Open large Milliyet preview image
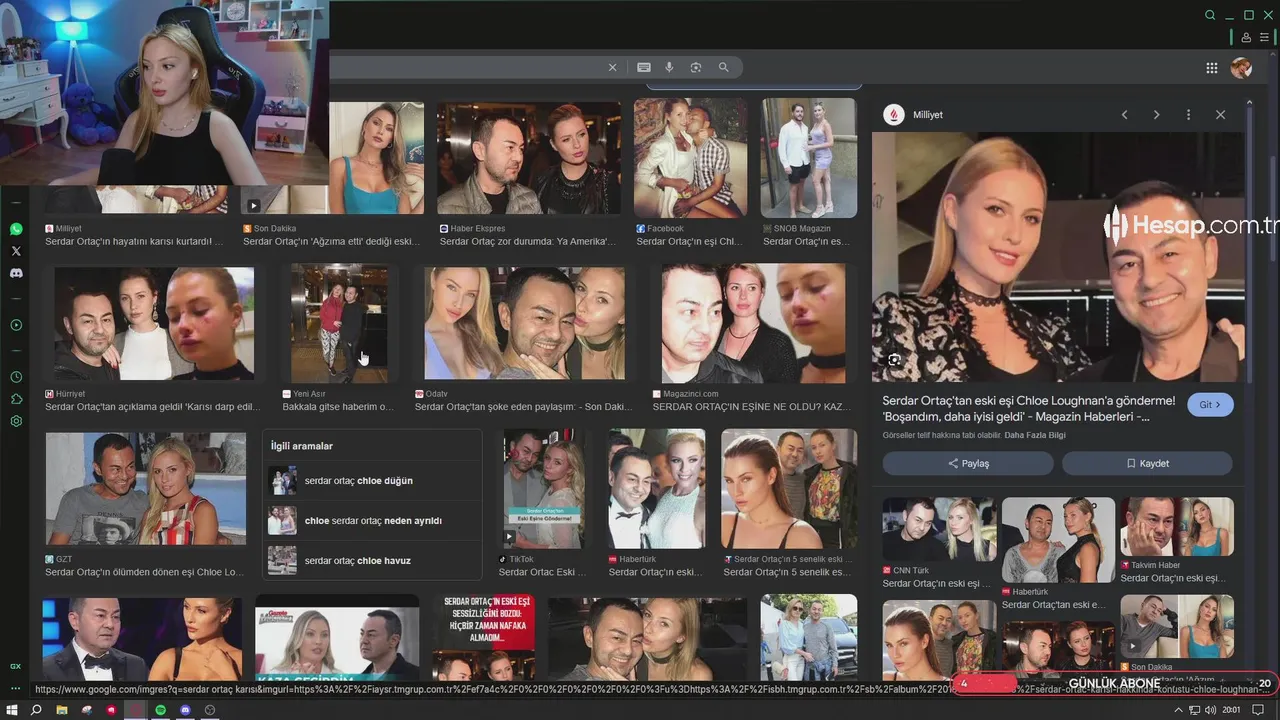The height and width of the screenshot is (720, 1280). [x=1058, y=257]
